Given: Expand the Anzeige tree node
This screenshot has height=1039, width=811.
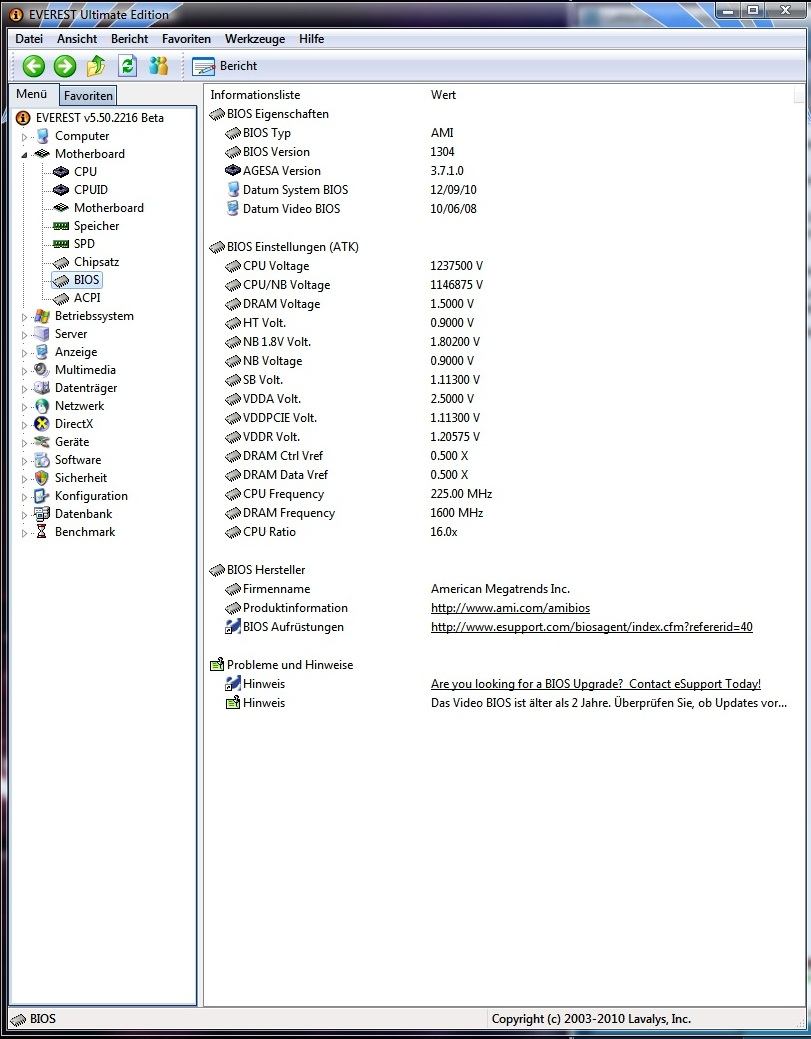Looking at the screenshot, I should [25, 353].
